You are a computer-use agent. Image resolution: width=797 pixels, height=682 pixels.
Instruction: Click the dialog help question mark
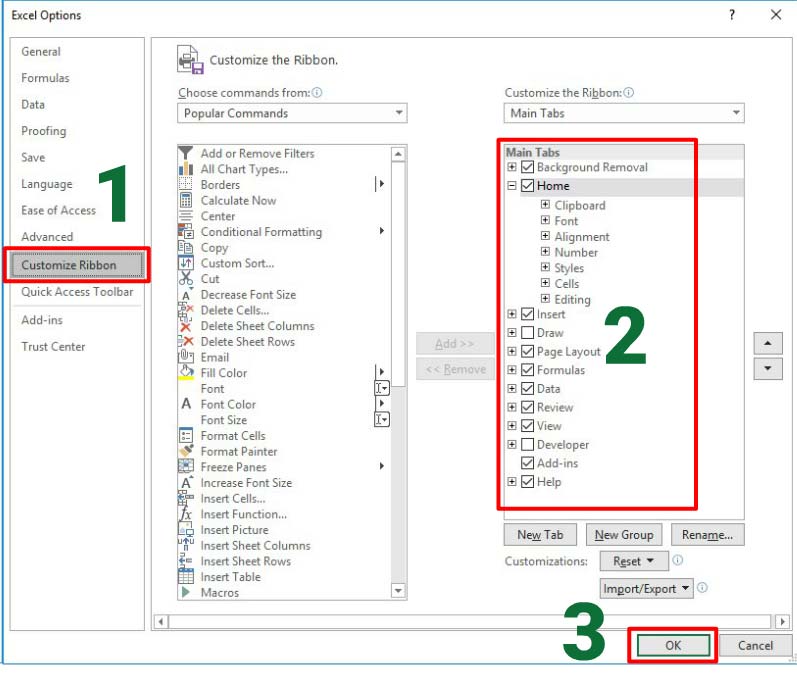click(731, 15)
